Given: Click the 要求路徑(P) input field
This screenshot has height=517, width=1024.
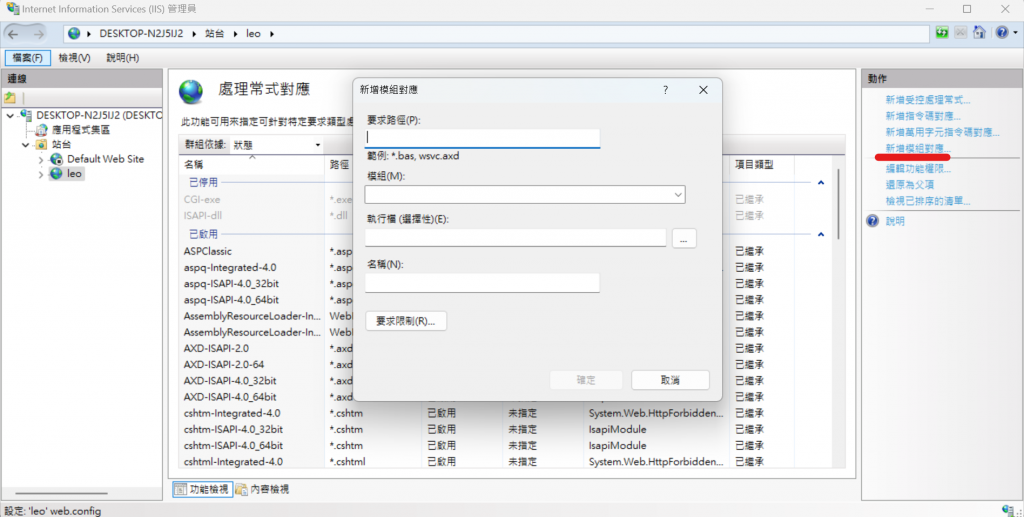Looking at the screenshot, I should point(482,138).
